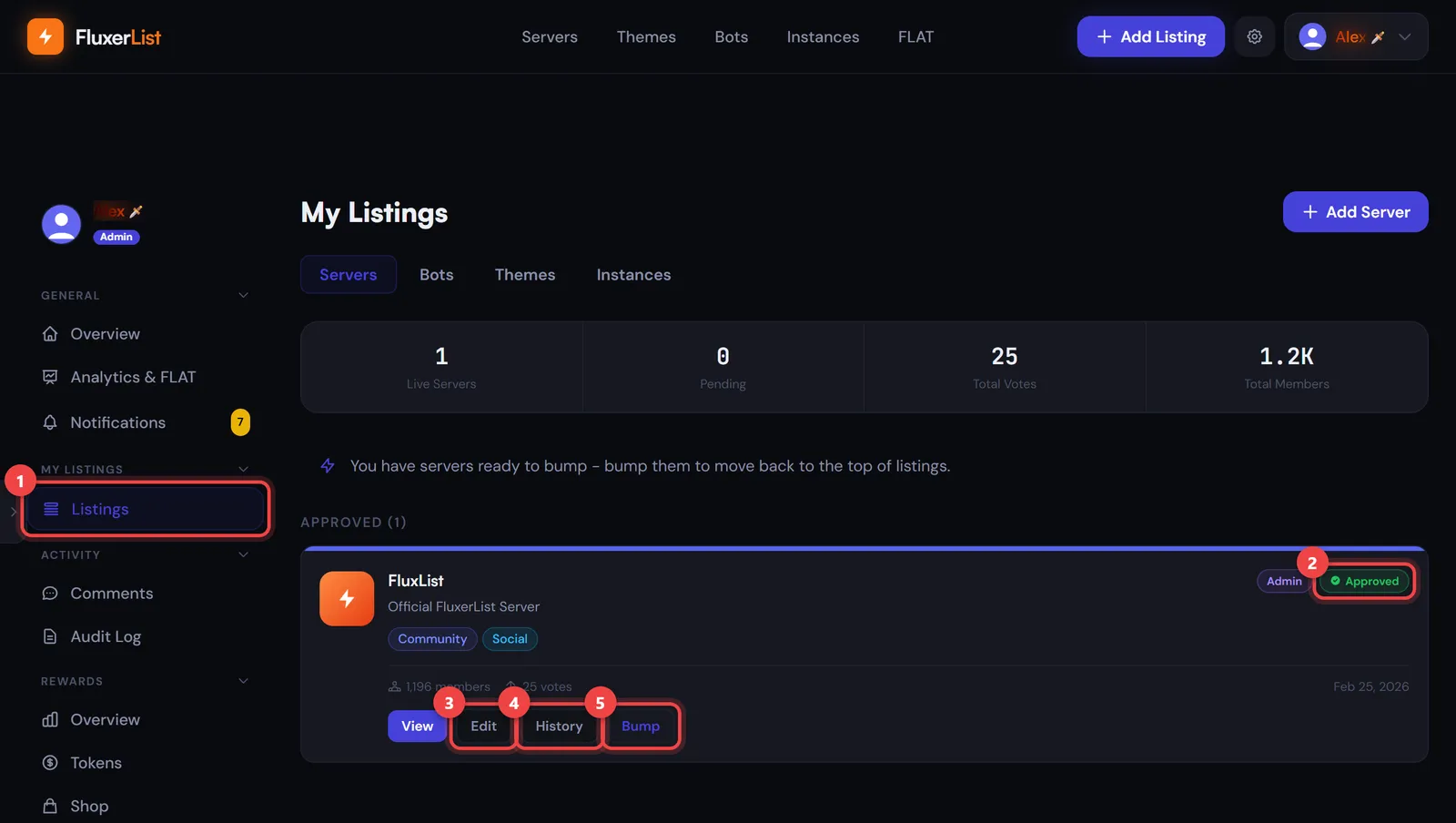Go to Bots in top navigation

[732, 36]
